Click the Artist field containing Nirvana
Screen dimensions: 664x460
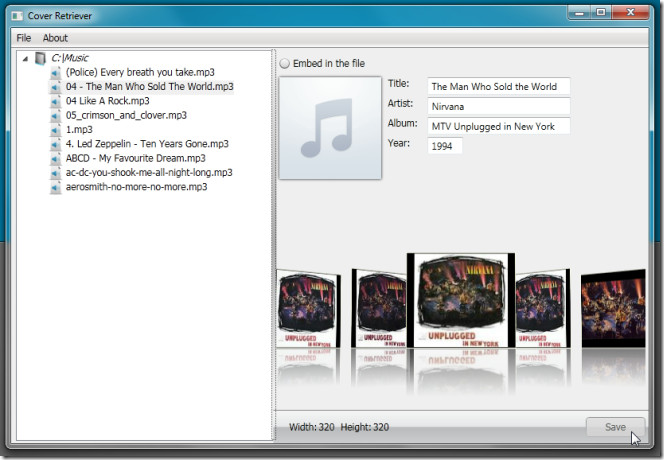click(498, 106)
